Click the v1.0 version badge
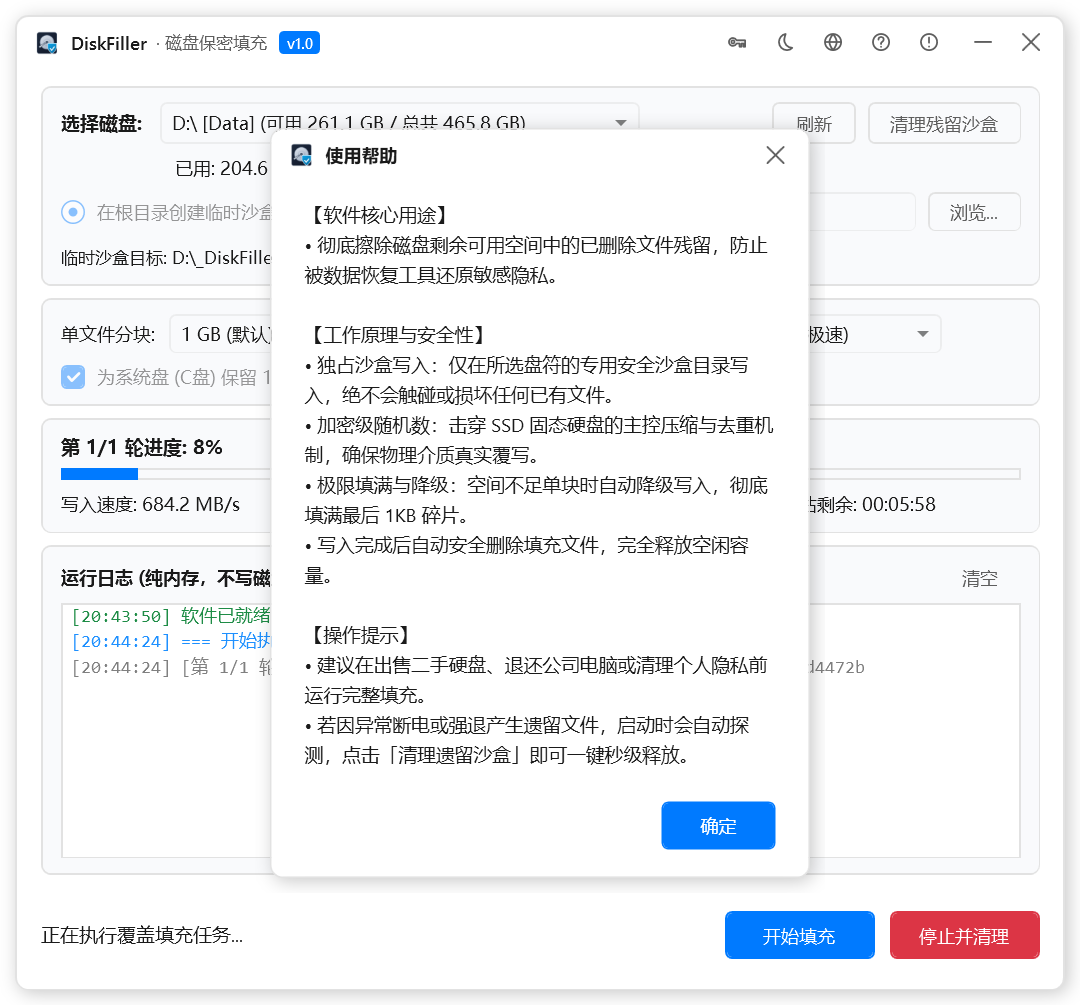Screen dimensions: 1080x1005 [x=299, y=43]
